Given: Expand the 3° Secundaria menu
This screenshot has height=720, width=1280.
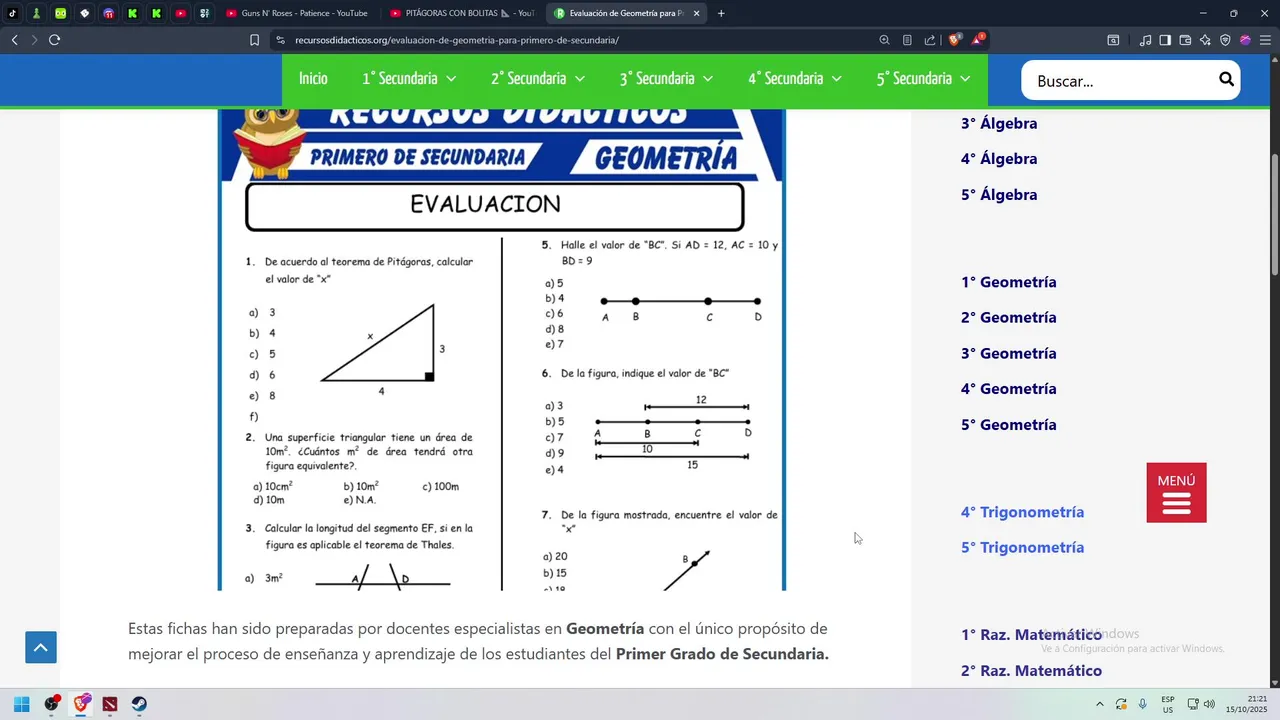Looking at the screenshot, I should (666, 78).
